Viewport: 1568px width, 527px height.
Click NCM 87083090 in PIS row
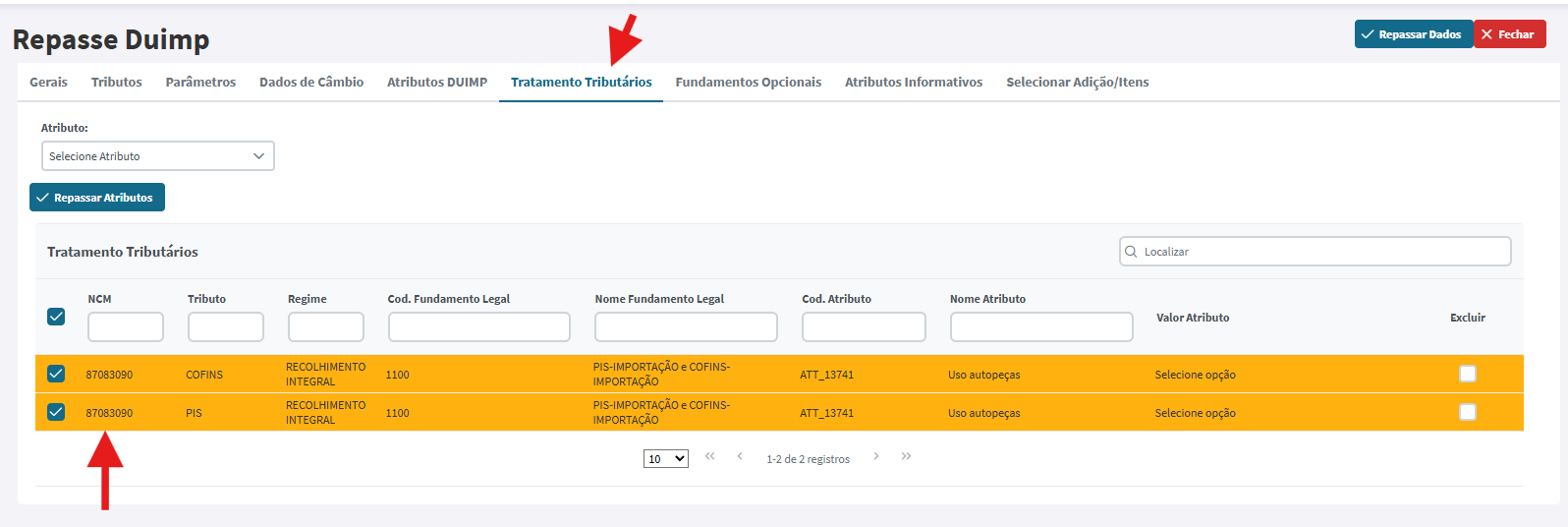pyautogui.click(x=109, y=413)
